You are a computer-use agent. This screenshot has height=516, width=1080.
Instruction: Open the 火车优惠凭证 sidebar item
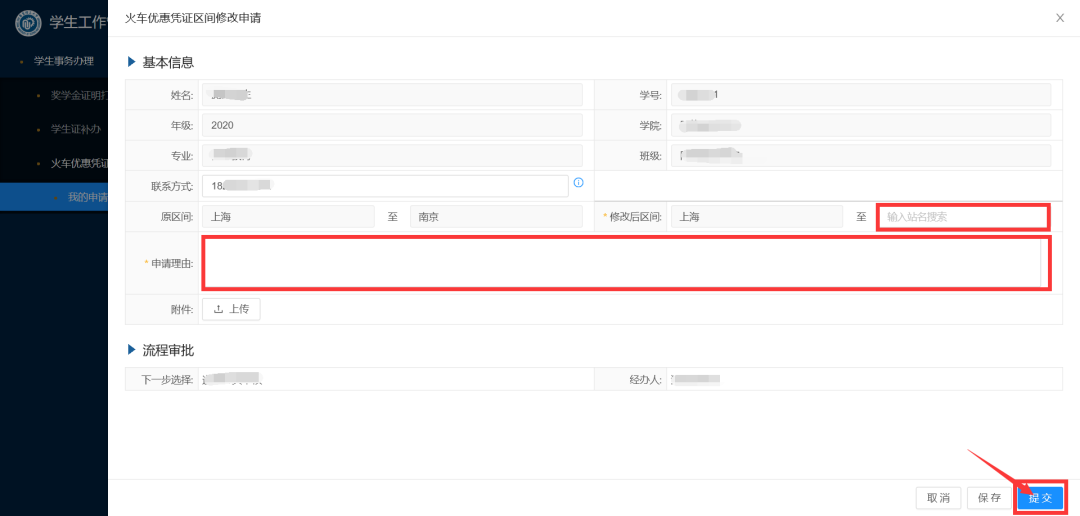[x=78, y=163]
